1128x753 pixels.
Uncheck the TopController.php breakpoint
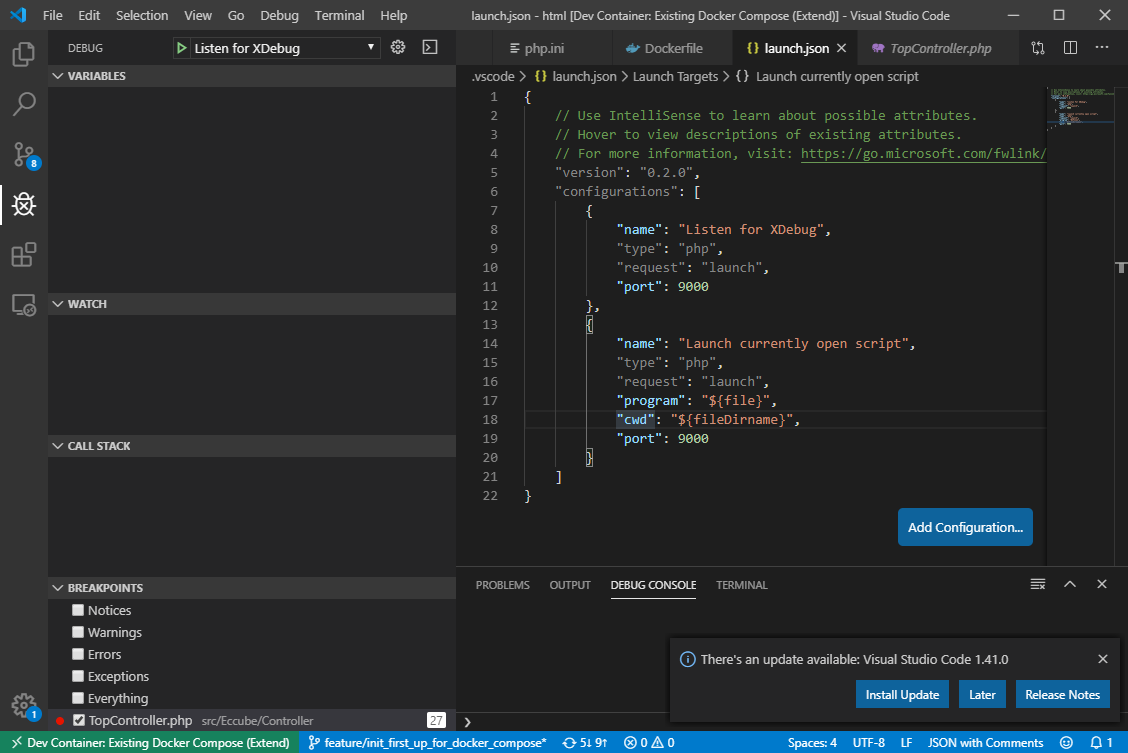tap(79, 720)
